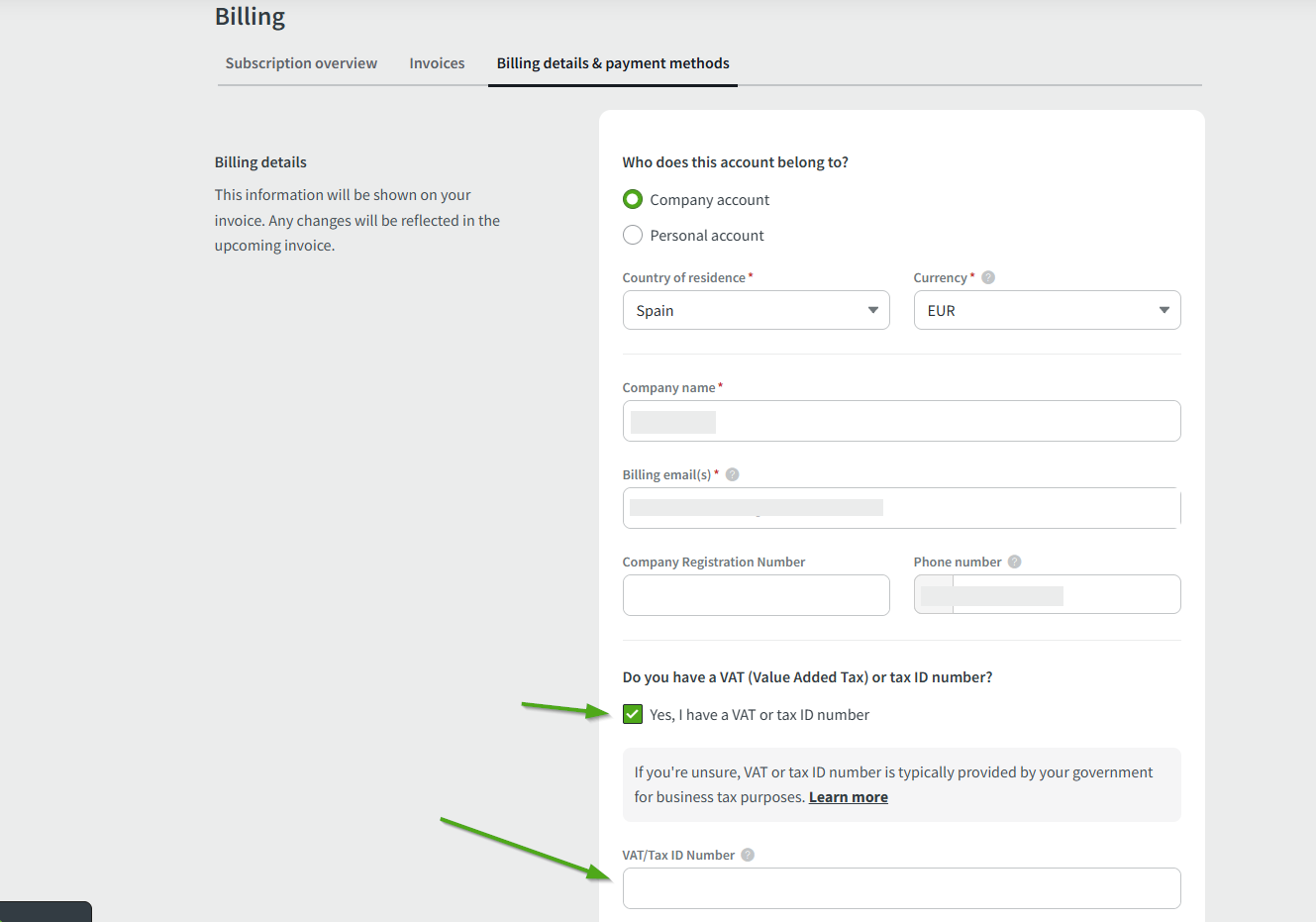Select the Company account radio button

click(x=633, y=200)
